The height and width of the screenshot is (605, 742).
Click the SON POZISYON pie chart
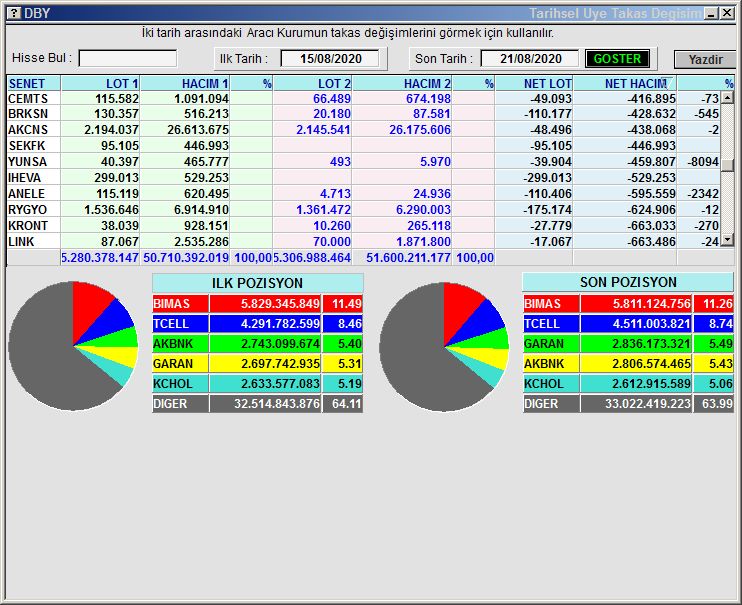(x=444, y=347)
